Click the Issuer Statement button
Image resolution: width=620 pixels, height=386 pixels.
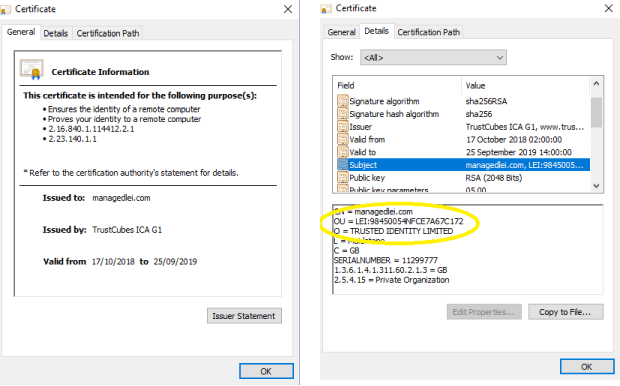point(244,316)
